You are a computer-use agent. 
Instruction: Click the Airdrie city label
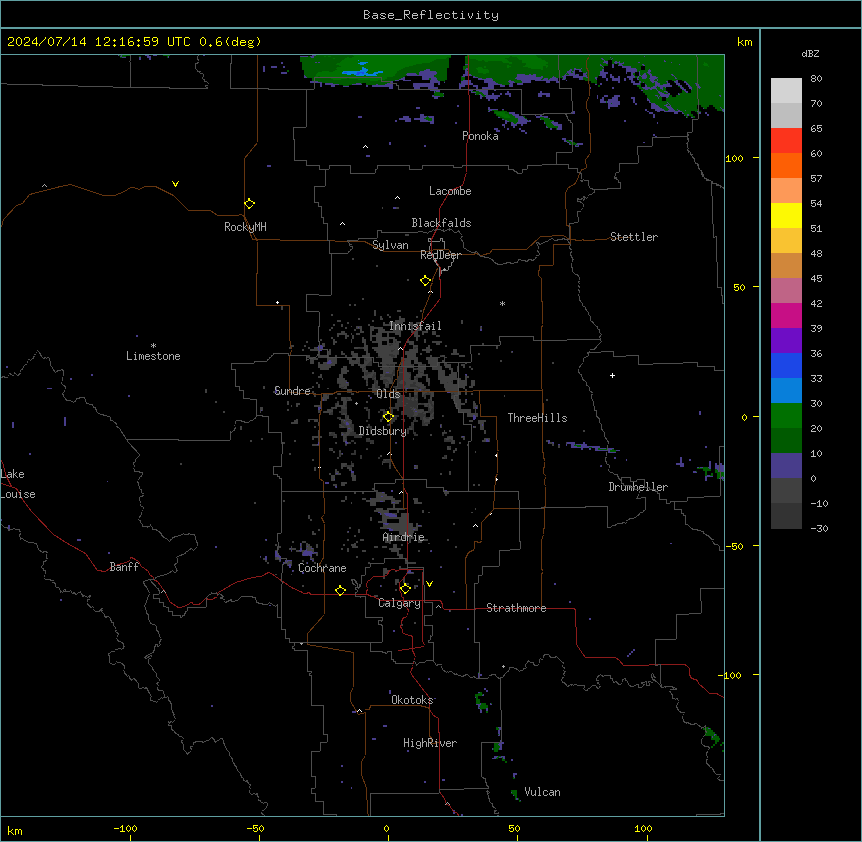click(403, 537)
